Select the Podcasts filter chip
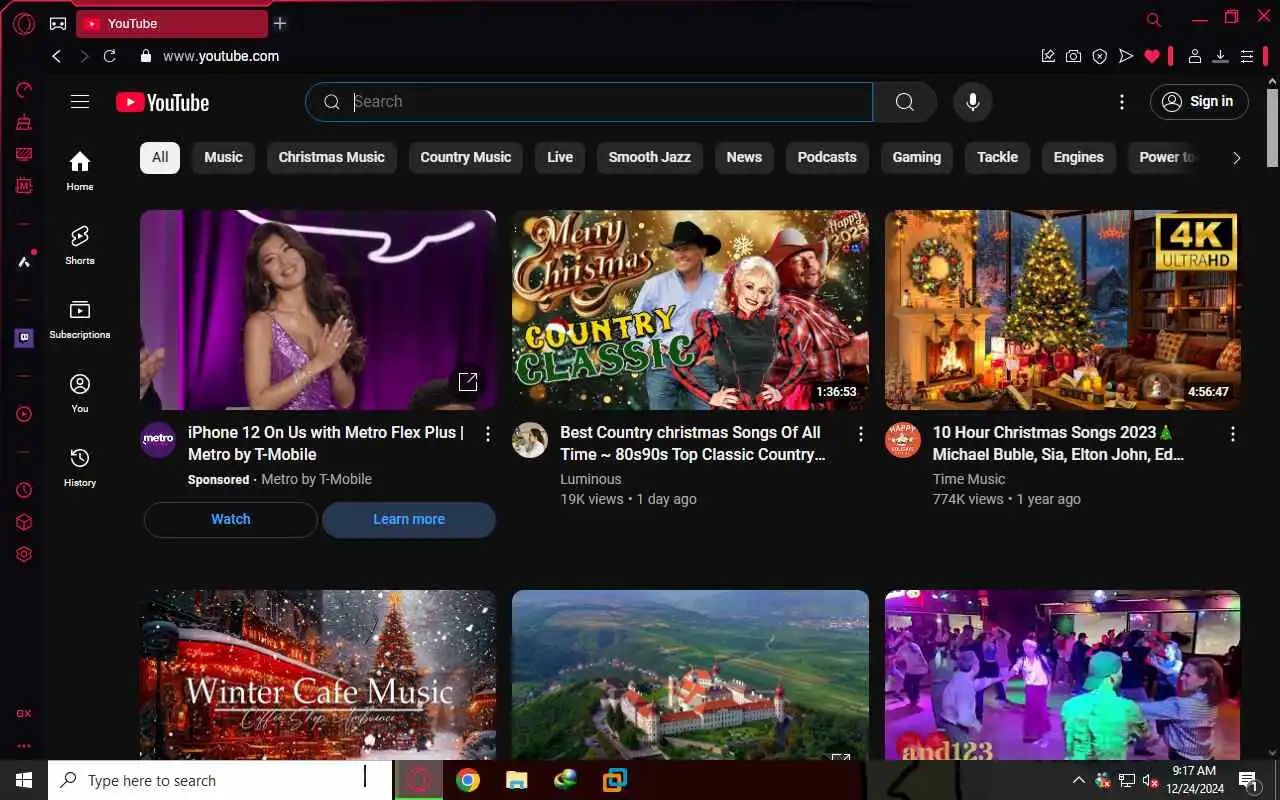 [x=827, y=157]
